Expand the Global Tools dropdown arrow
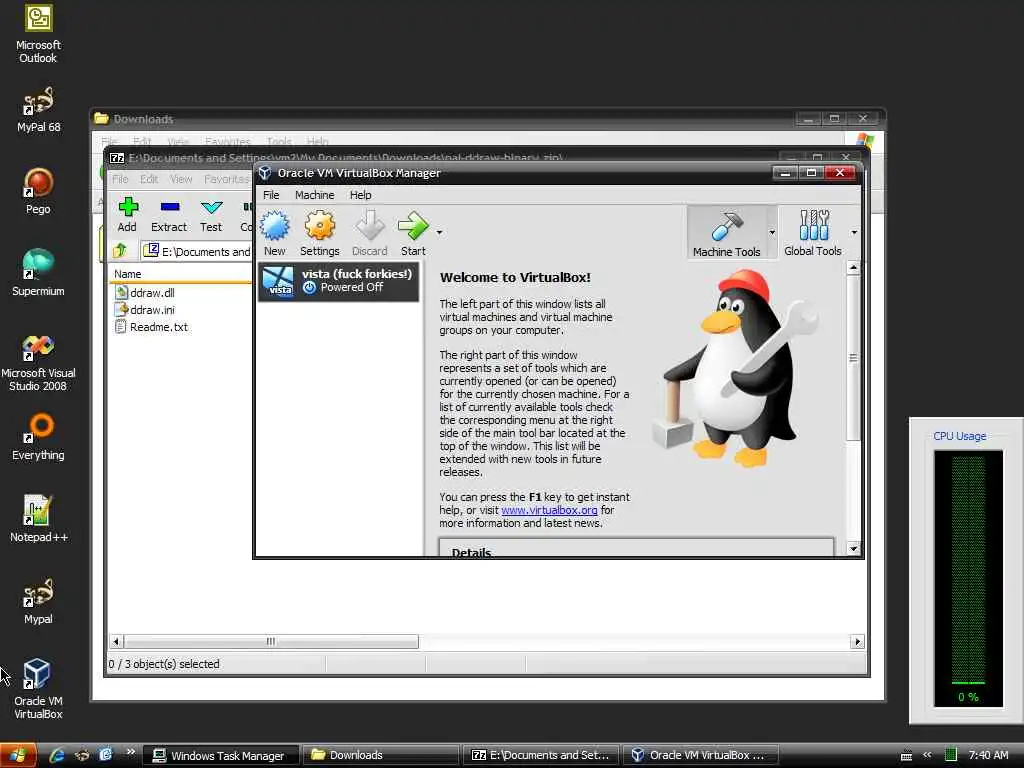The width and height of the screenshot is (1024, 768). [854, 232]
